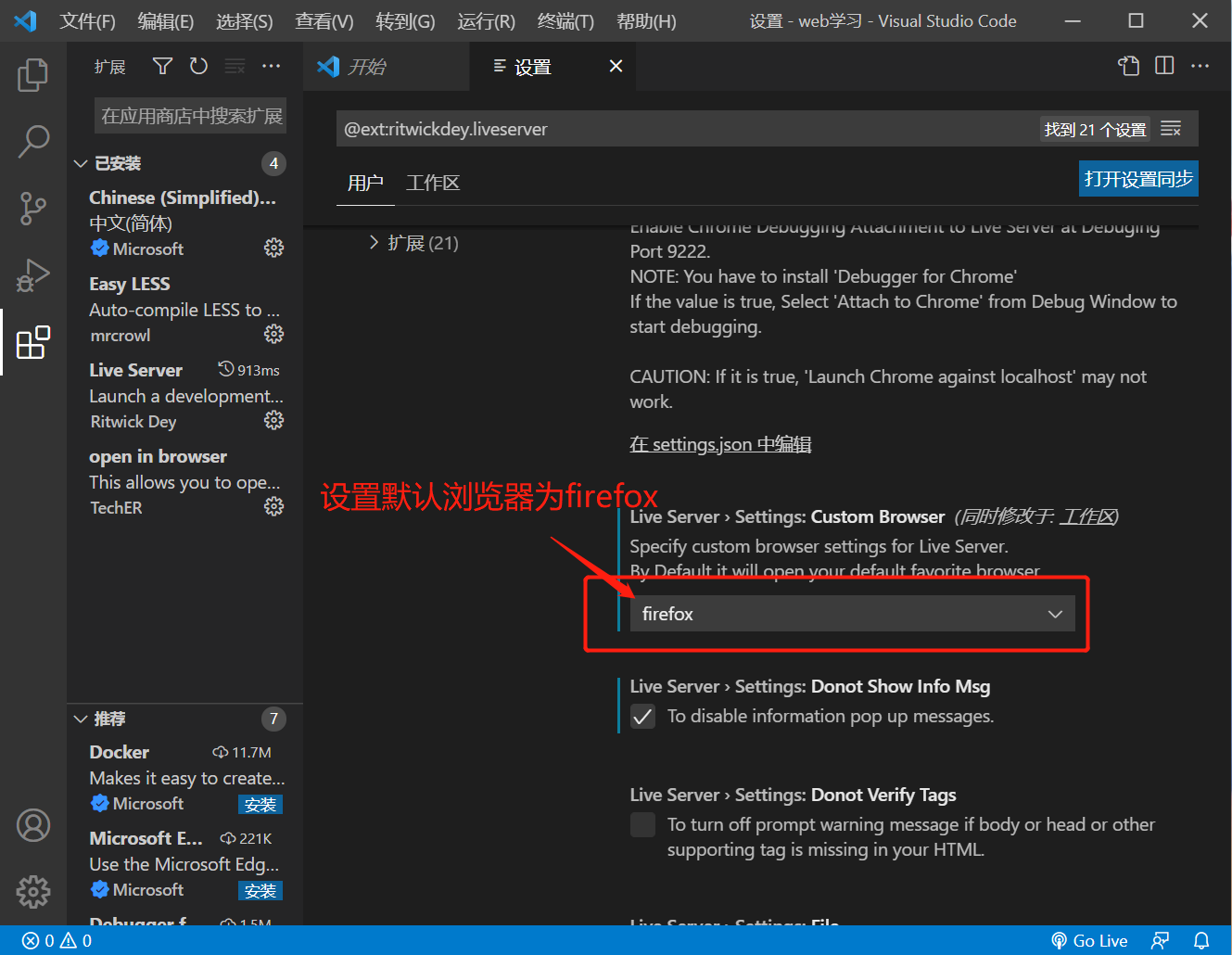Click recommended count badge 7

[x=273, y=719]
